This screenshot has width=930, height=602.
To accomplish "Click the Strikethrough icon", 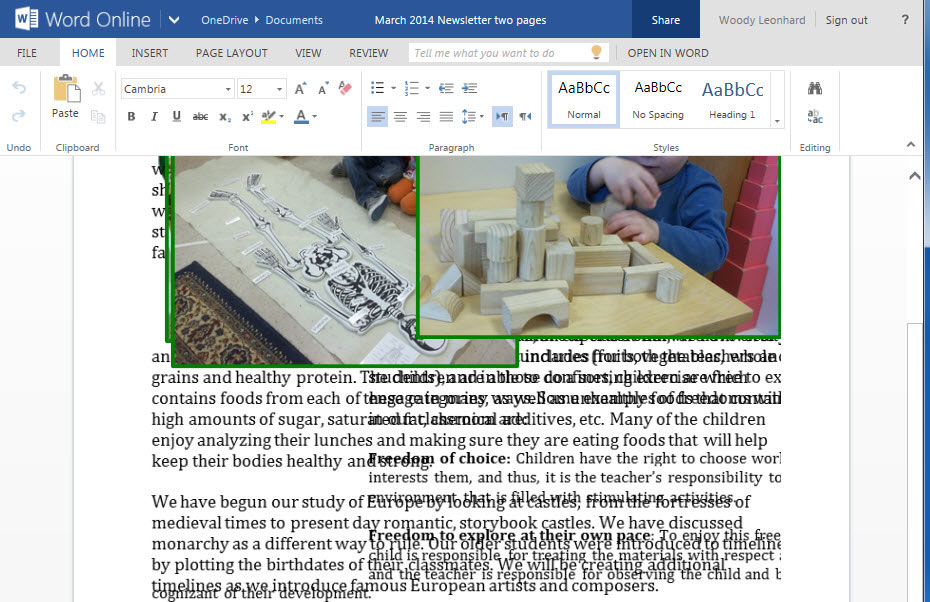I will (x=200, y=117).
